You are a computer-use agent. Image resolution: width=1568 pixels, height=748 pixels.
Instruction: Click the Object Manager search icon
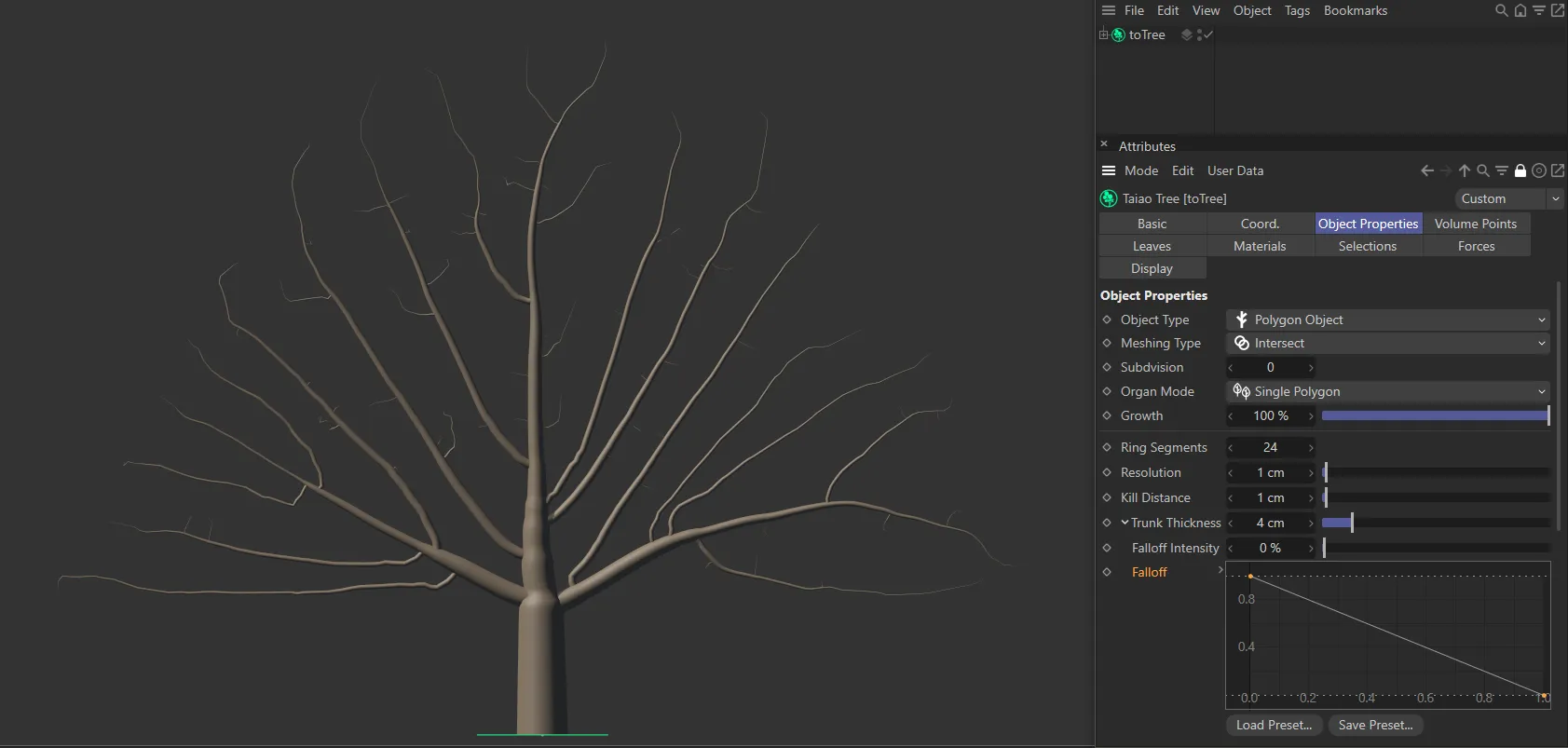1501,11
